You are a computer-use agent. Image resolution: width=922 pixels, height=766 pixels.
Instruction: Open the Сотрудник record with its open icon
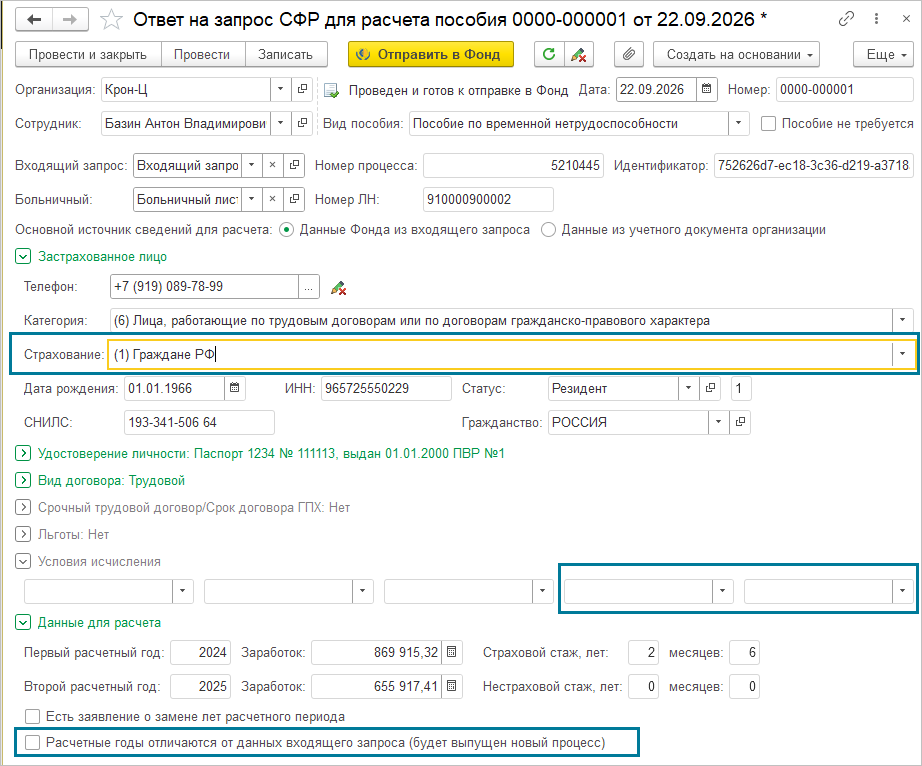point(302,123)
